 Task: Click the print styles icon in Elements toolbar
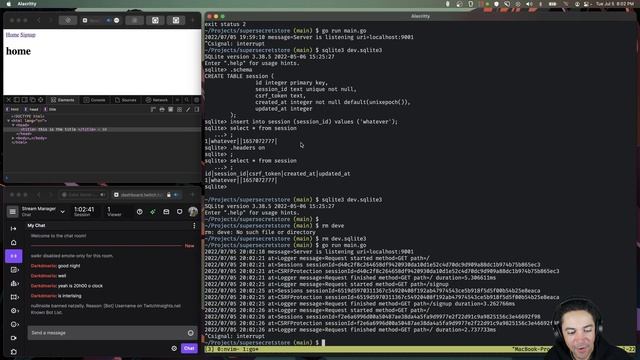[162, 109]
